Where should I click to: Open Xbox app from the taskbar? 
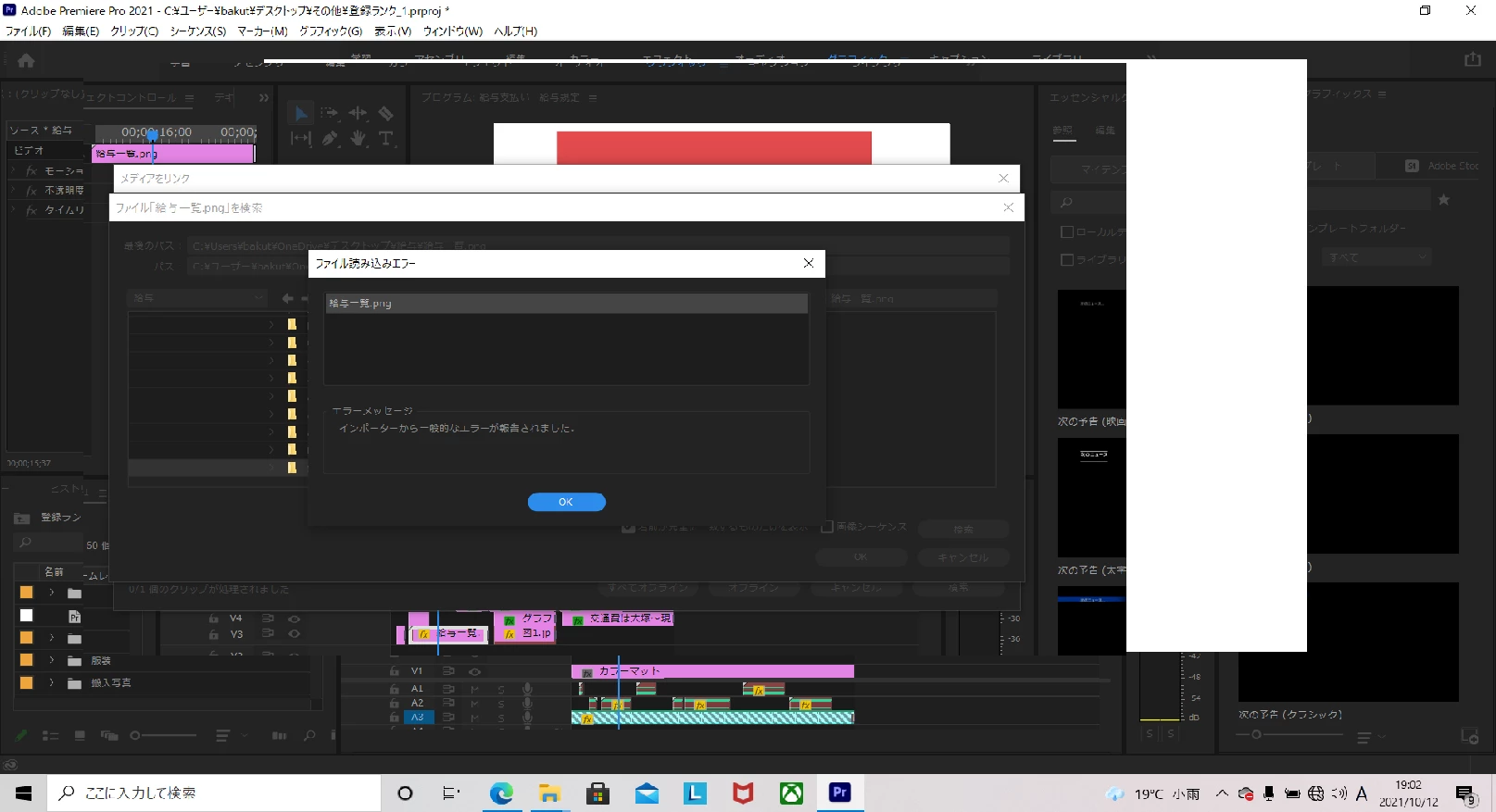point(791,793)
